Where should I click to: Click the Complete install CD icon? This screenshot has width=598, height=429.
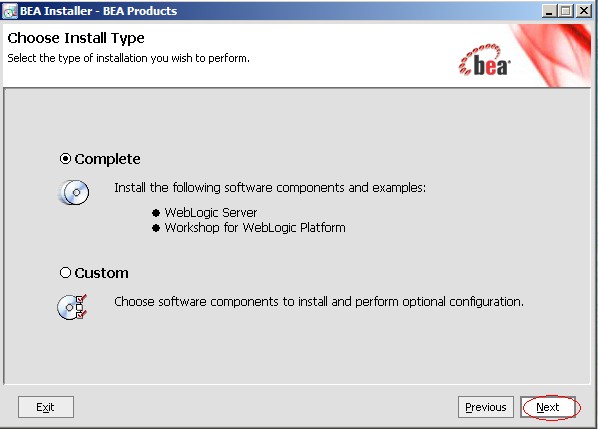coord(74,192)
